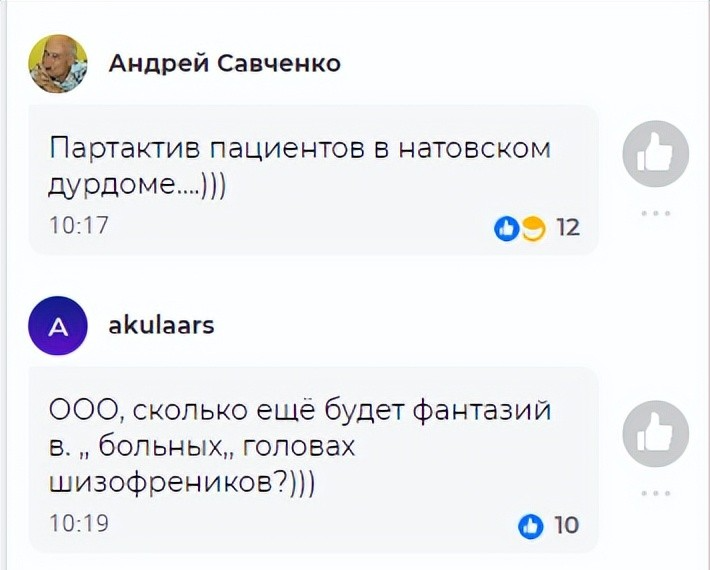Show reactions list via count 12
The width and height of the screenshot is (710, 570).
pos(567,228)
